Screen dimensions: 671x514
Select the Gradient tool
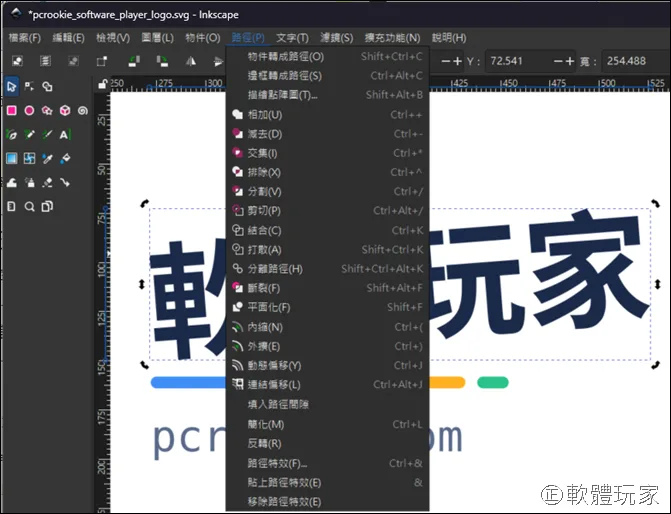pyautogui.click(x=12, y=159)
